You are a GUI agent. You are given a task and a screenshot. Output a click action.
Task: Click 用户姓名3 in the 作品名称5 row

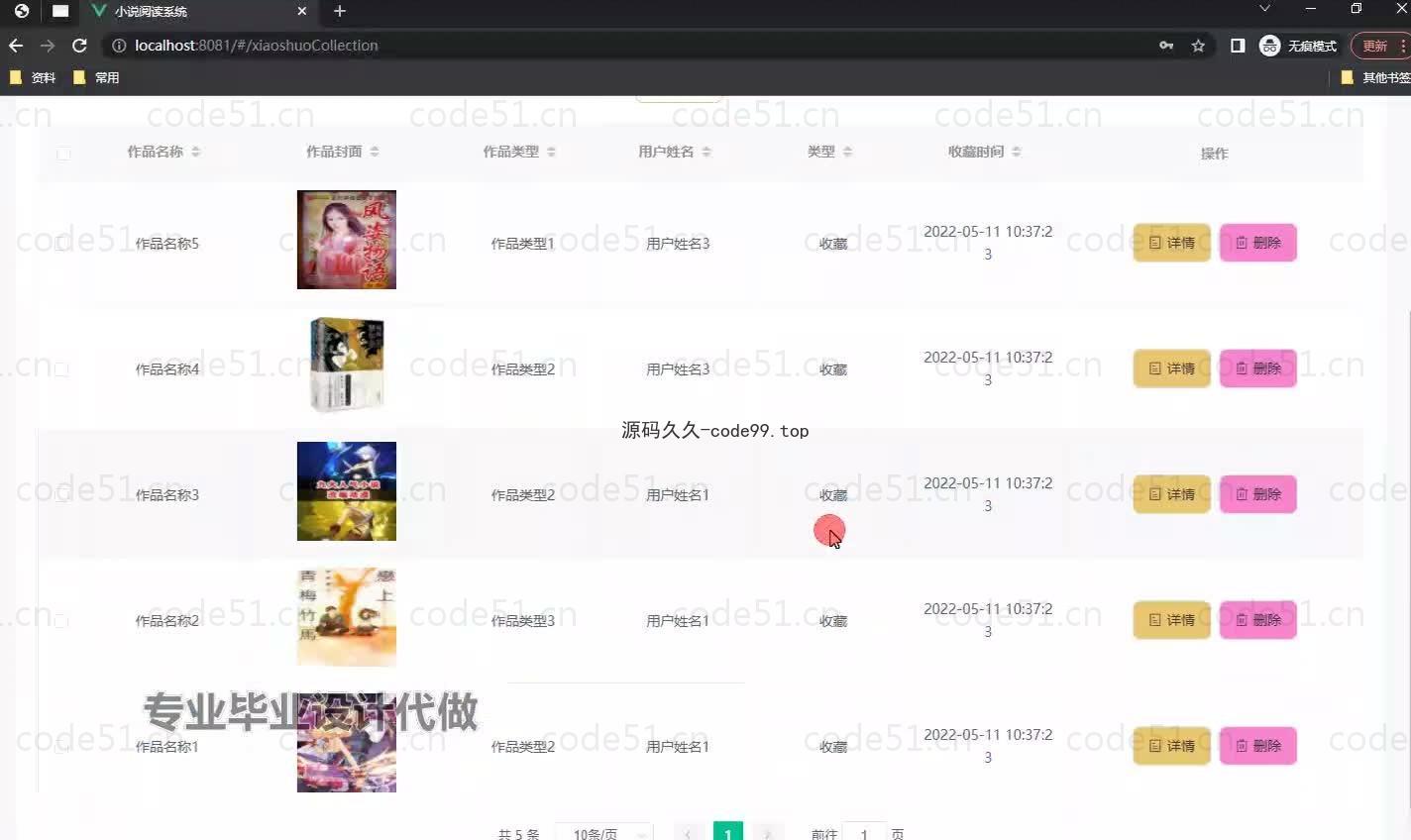click(678, 244)
